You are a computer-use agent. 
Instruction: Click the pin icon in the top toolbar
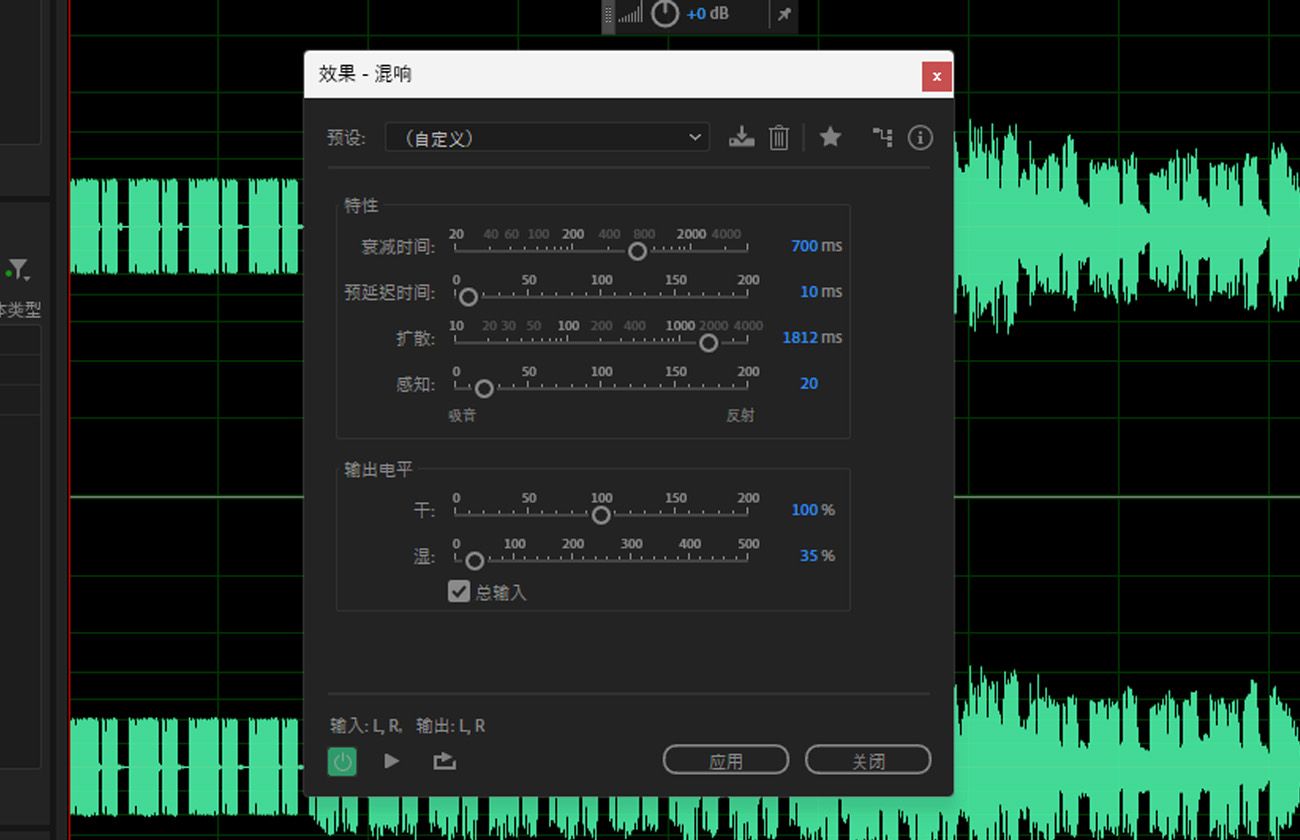pos(784,15)
